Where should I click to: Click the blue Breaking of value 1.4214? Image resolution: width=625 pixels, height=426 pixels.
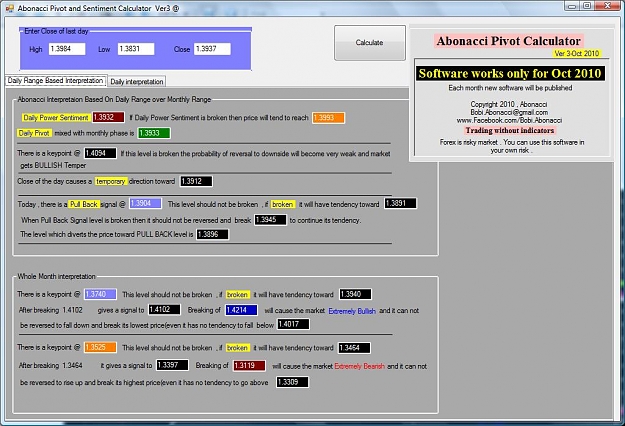(242, 310)
